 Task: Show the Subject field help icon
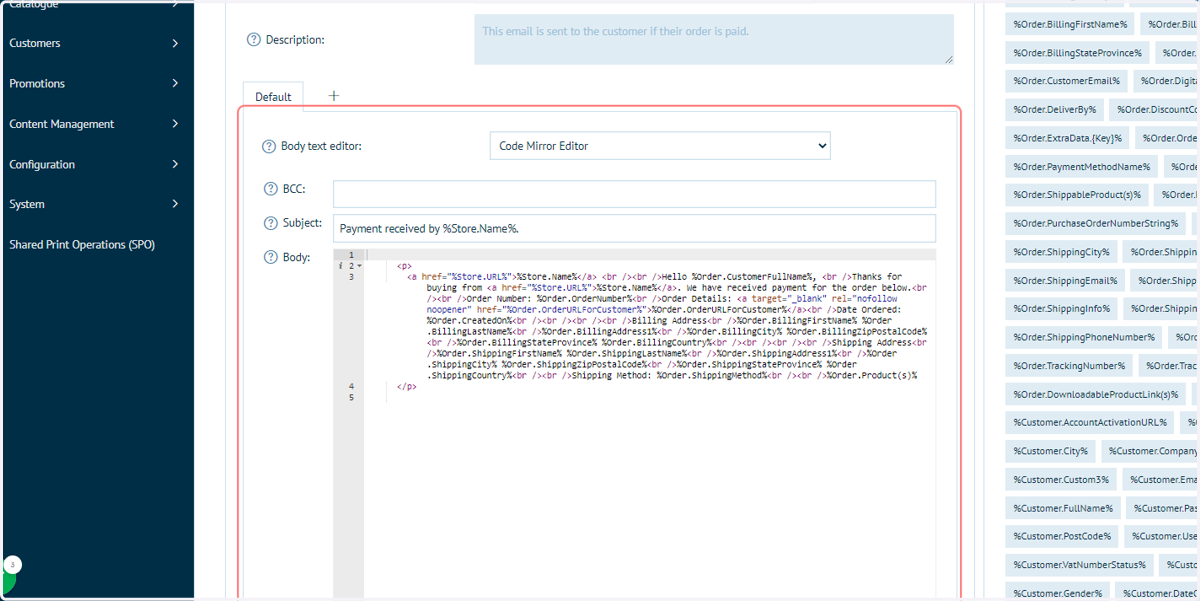pos(270,223)
